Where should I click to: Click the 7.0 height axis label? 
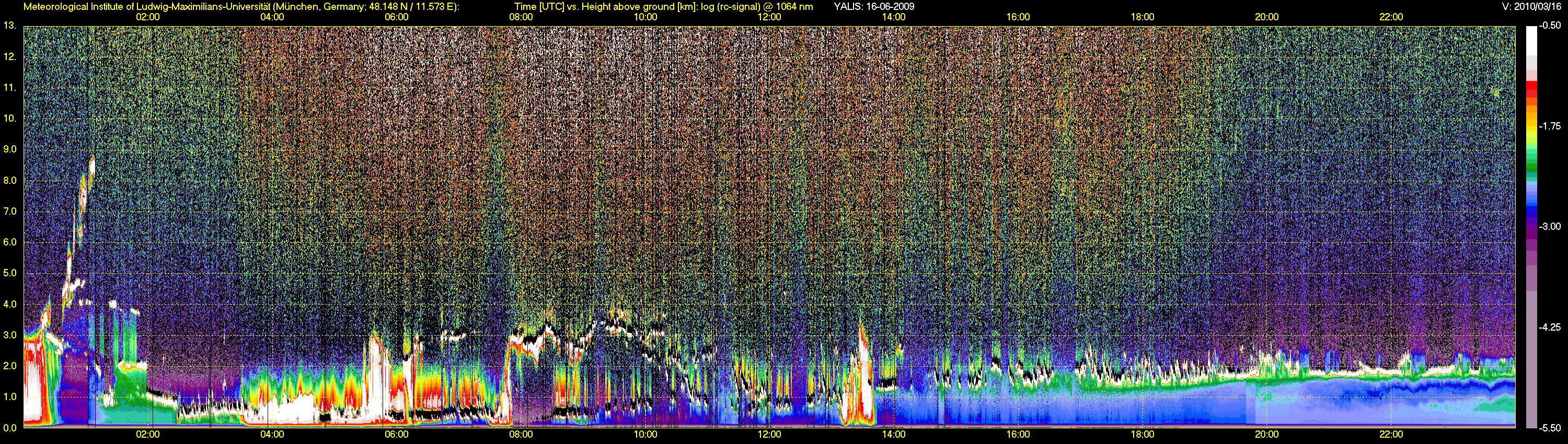pyautogui.click(x=9, y=211)
